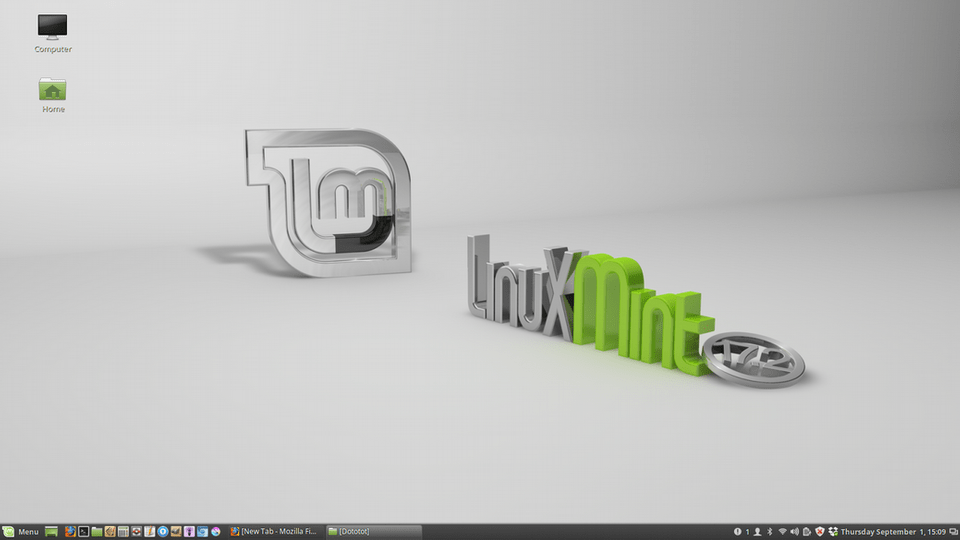Click the notifications alert tray icon

(x=738, y=531)
